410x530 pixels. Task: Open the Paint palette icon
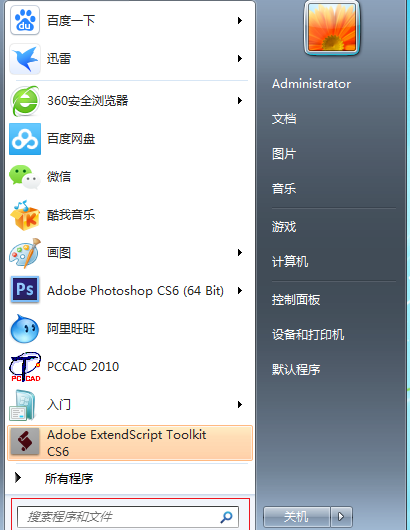coord(25,253)
